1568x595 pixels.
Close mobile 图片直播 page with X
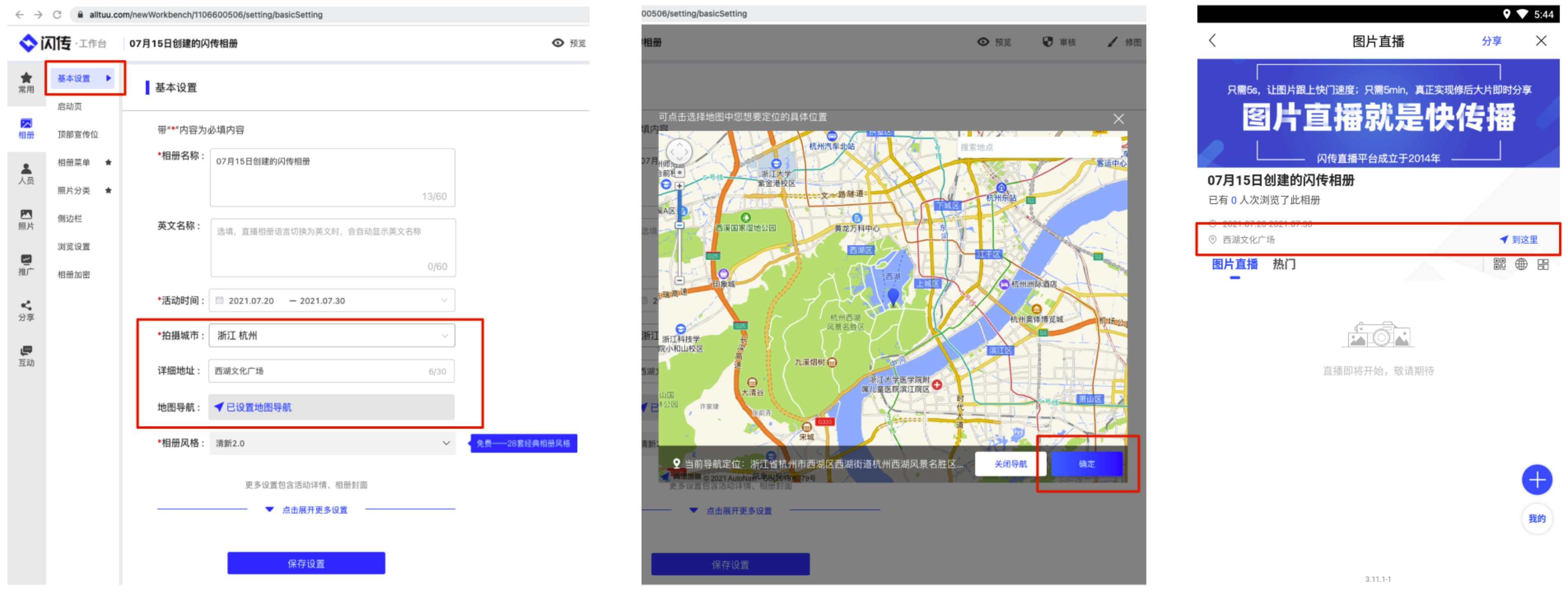(x=1541, y=41)
